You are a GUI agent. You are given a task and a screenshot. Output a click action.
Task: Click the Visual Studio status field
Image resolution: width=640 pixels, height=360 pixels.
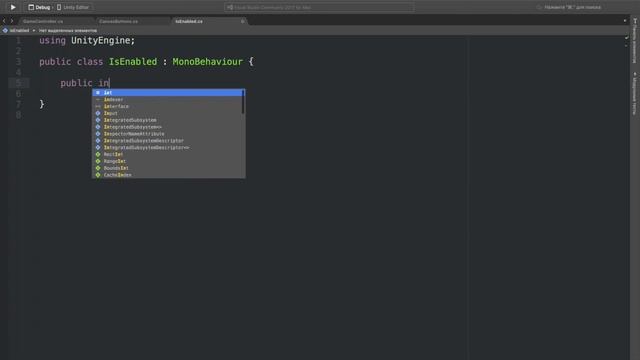[319, 7]
